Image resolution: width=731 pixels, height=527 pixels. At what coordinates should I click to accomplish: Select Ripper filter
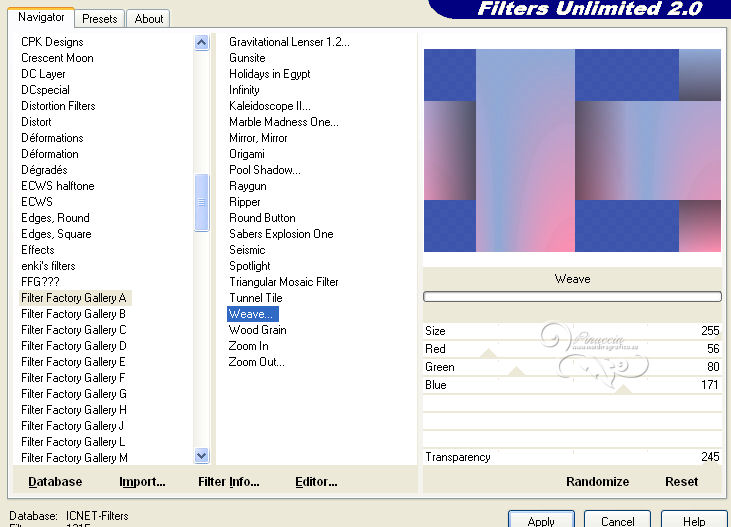[x=245, y=202]
